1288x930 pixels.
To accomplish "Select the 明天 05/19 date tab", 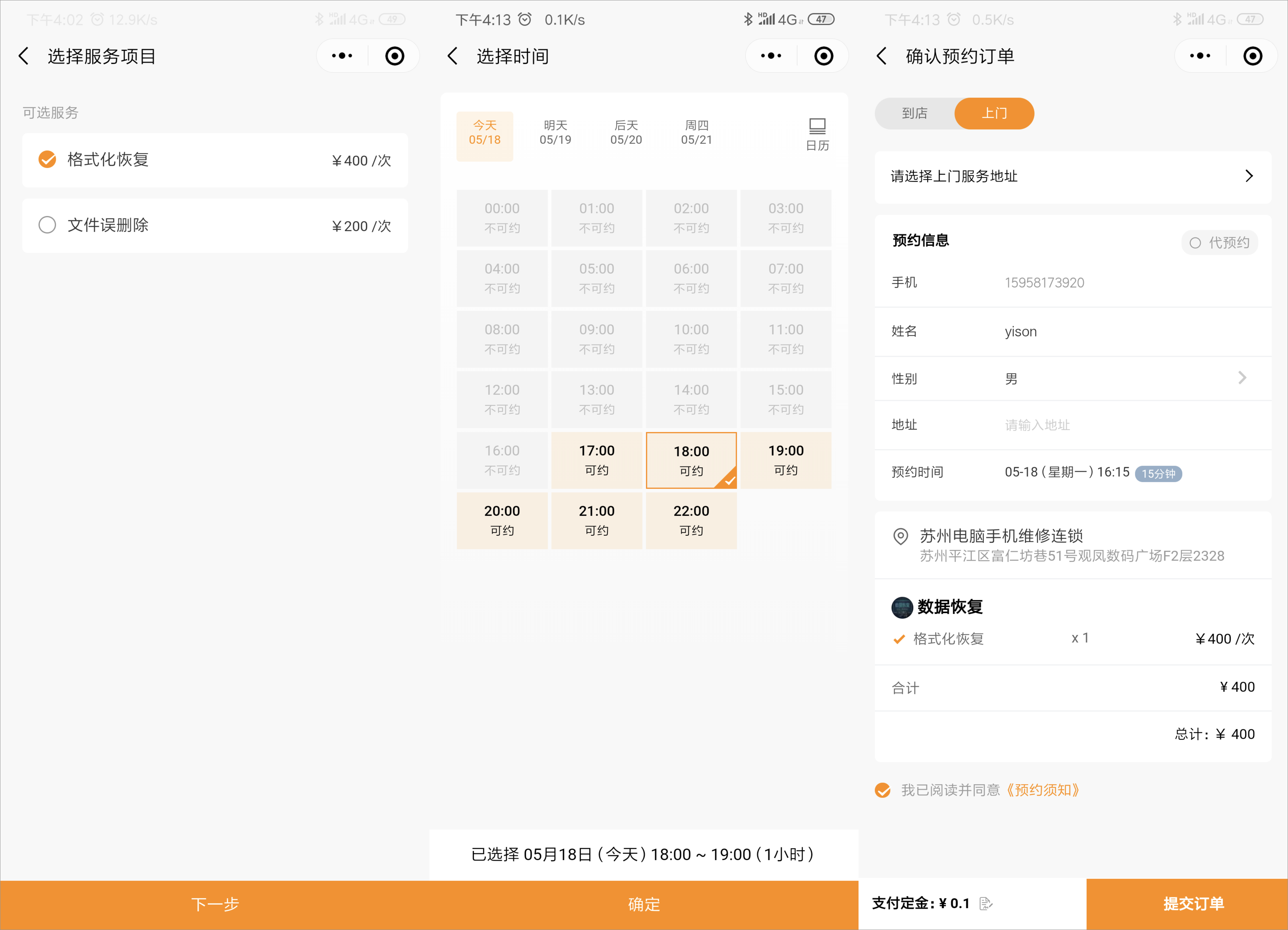I will coord(555,133).
